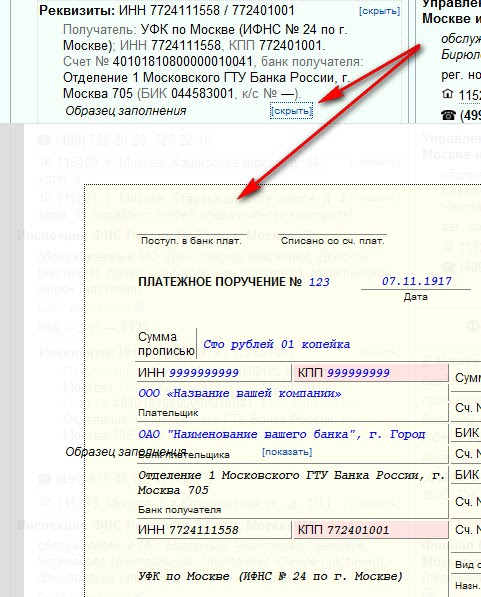Click the faded phone icon before (499) 725 20 28

click(45, 140)
